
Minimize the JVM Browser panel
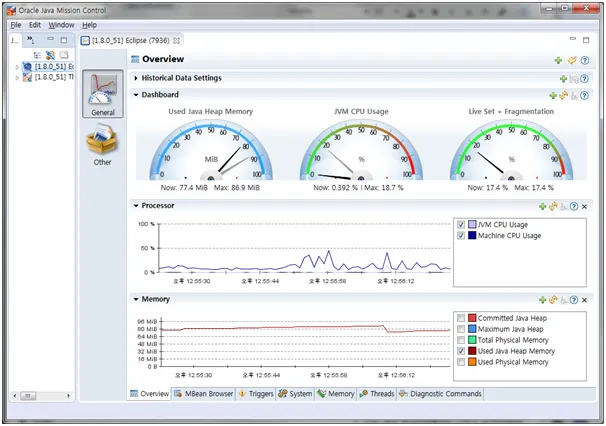[x=51, y=39]
